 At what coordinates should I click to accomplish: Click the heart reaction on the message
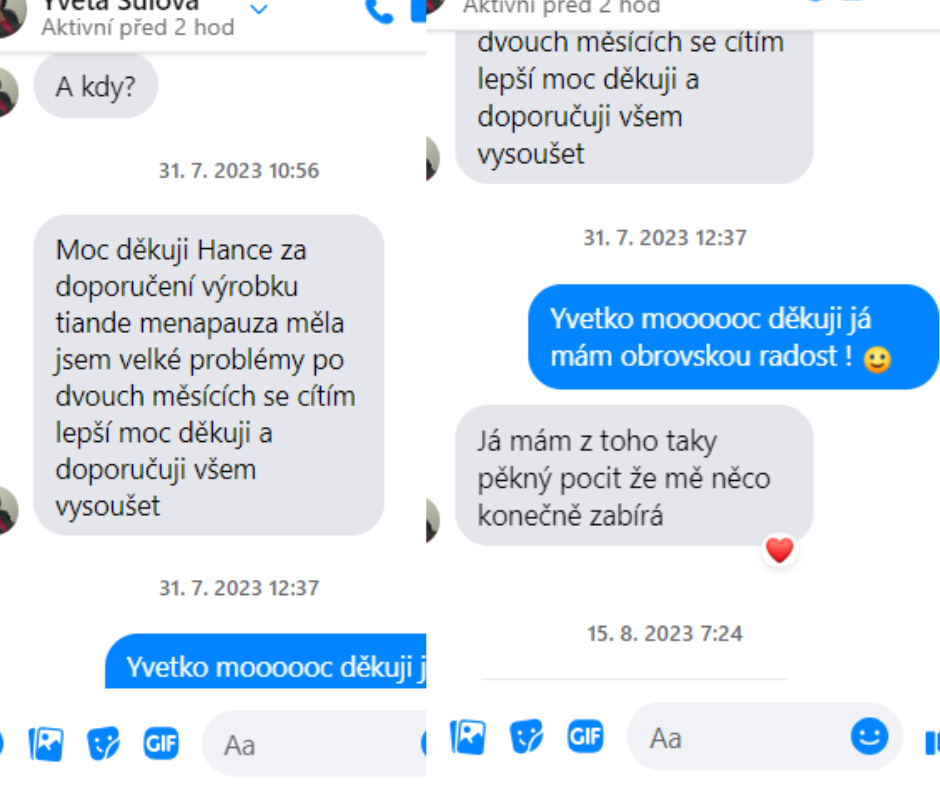click(x=779, y=550)
